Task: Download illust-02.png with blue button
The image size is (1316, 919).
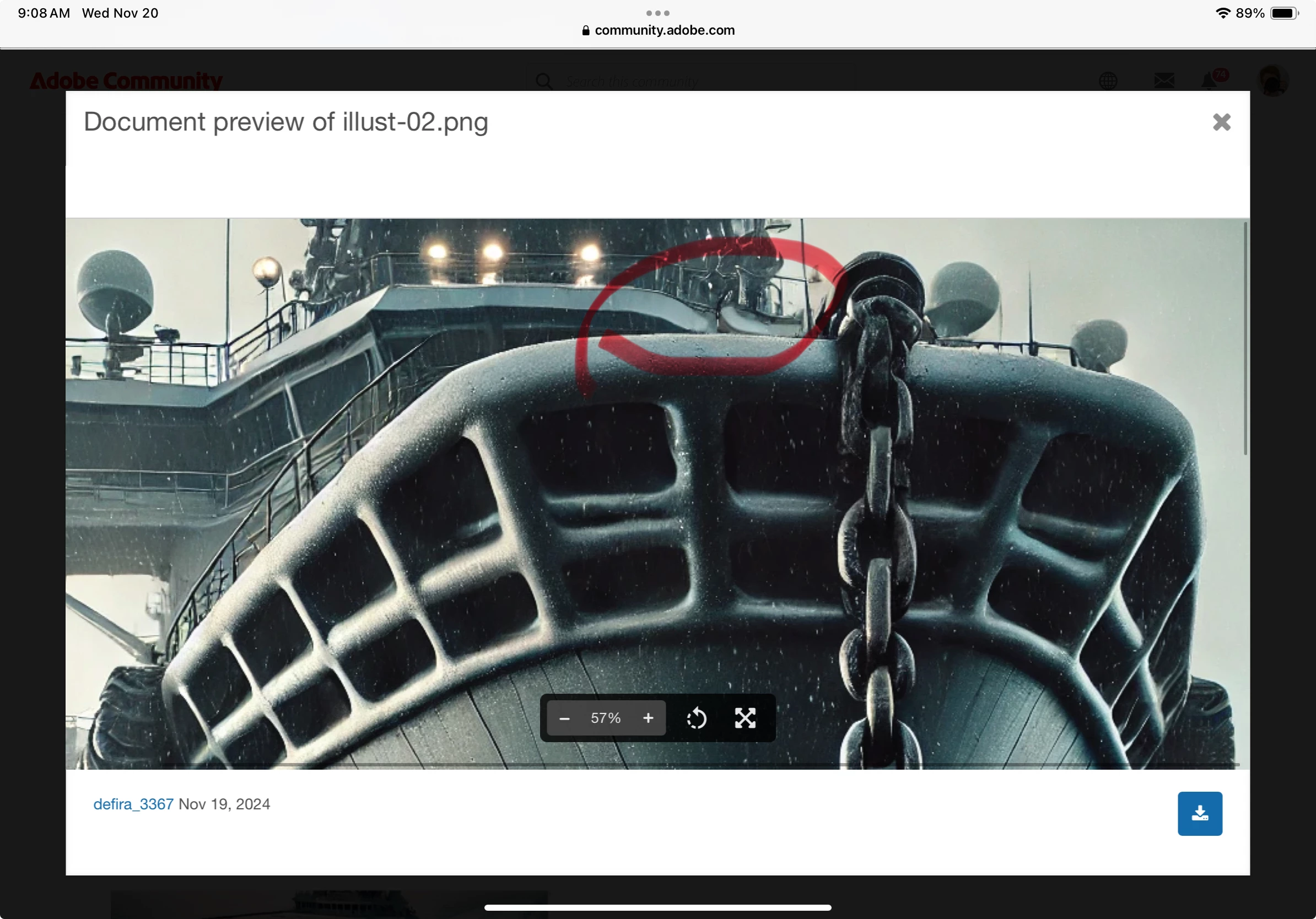Action: pos(1199,813)
